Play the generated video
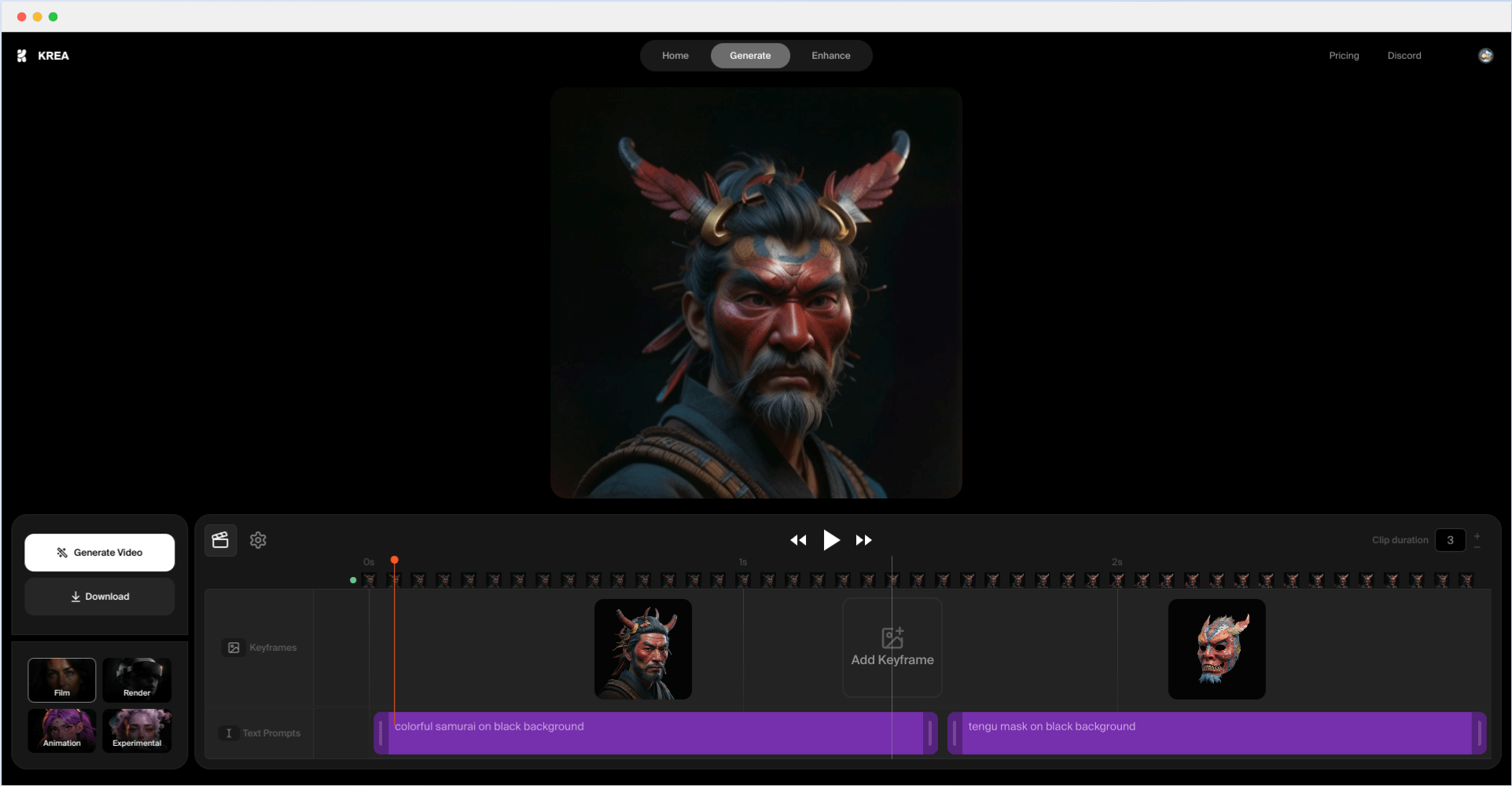The width and height of the screenshot is (1512, 786). click(831, 540)
